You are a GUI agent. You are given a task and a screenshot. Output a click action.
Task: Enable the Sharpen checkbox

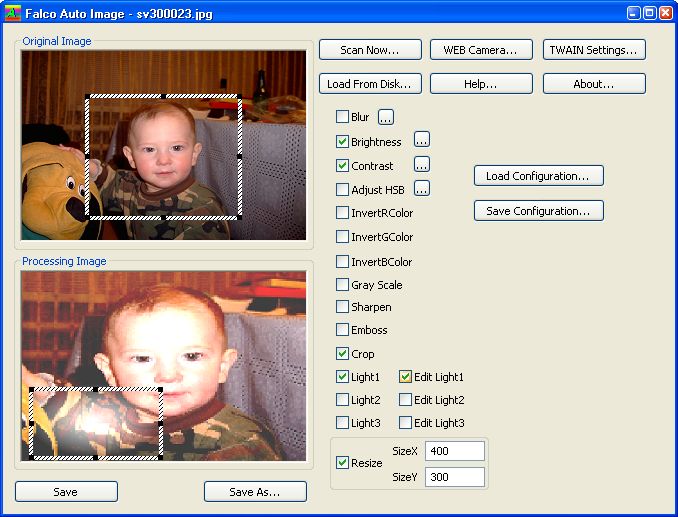tap(342, 306)
